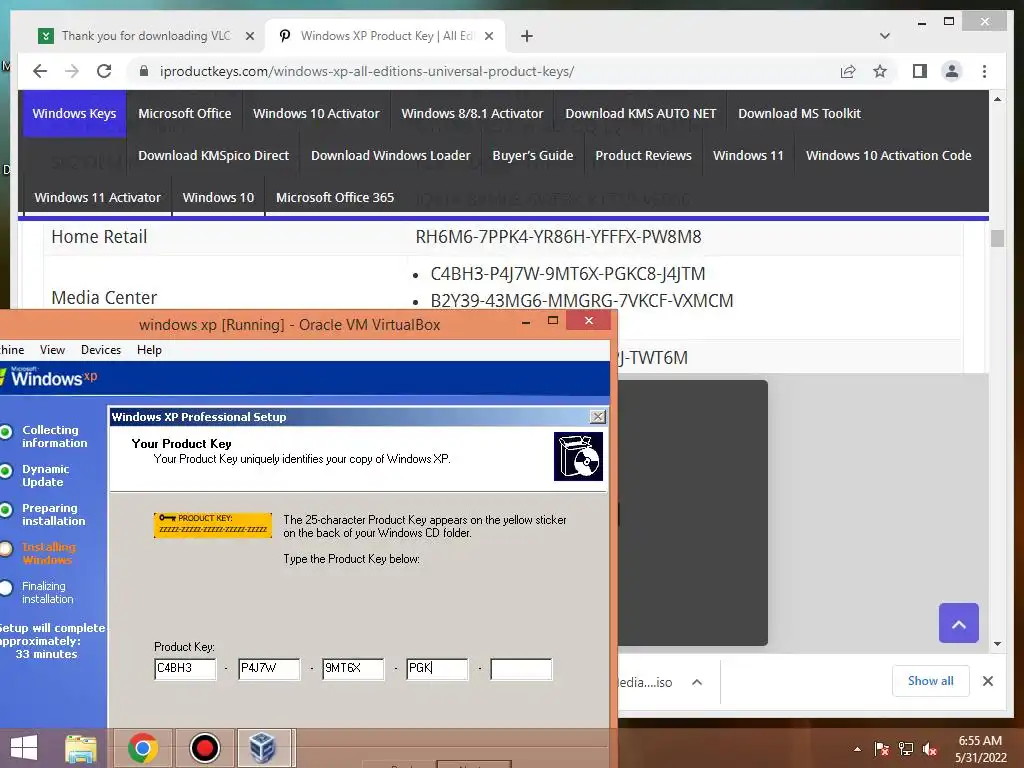
Task: Bookmark this page with the star icon
Action: pyautogui.click(x=880, y=71)
